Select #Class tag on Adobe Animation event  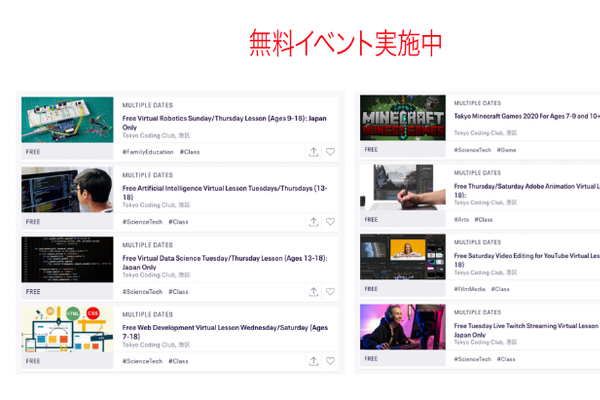click(x=484, y=220)
